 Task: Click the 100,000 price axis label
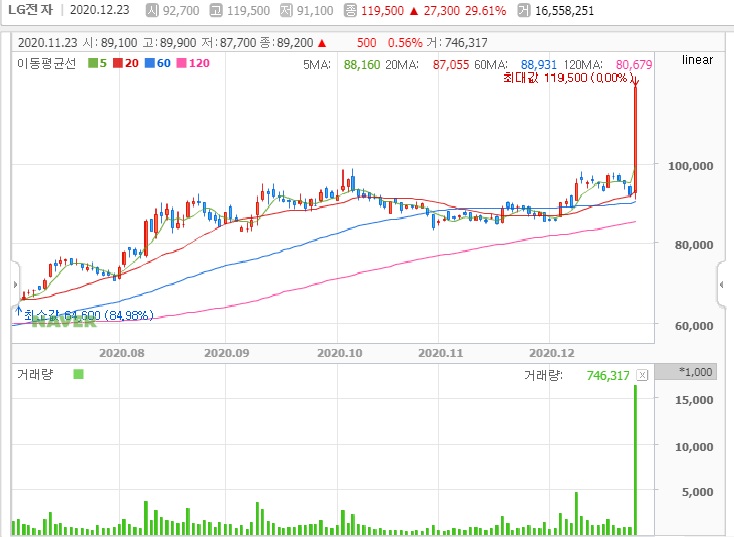[x=690, y=166]
